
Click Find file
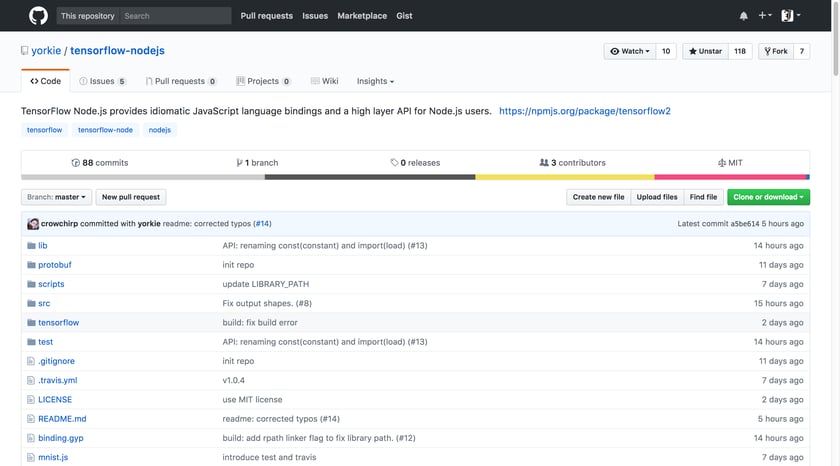(703, 197)
